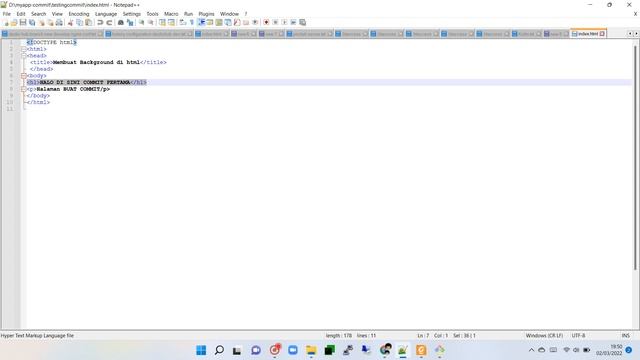Open the ? help menu
The height and width of the screenshot is (360, 640).
[246, 14]
